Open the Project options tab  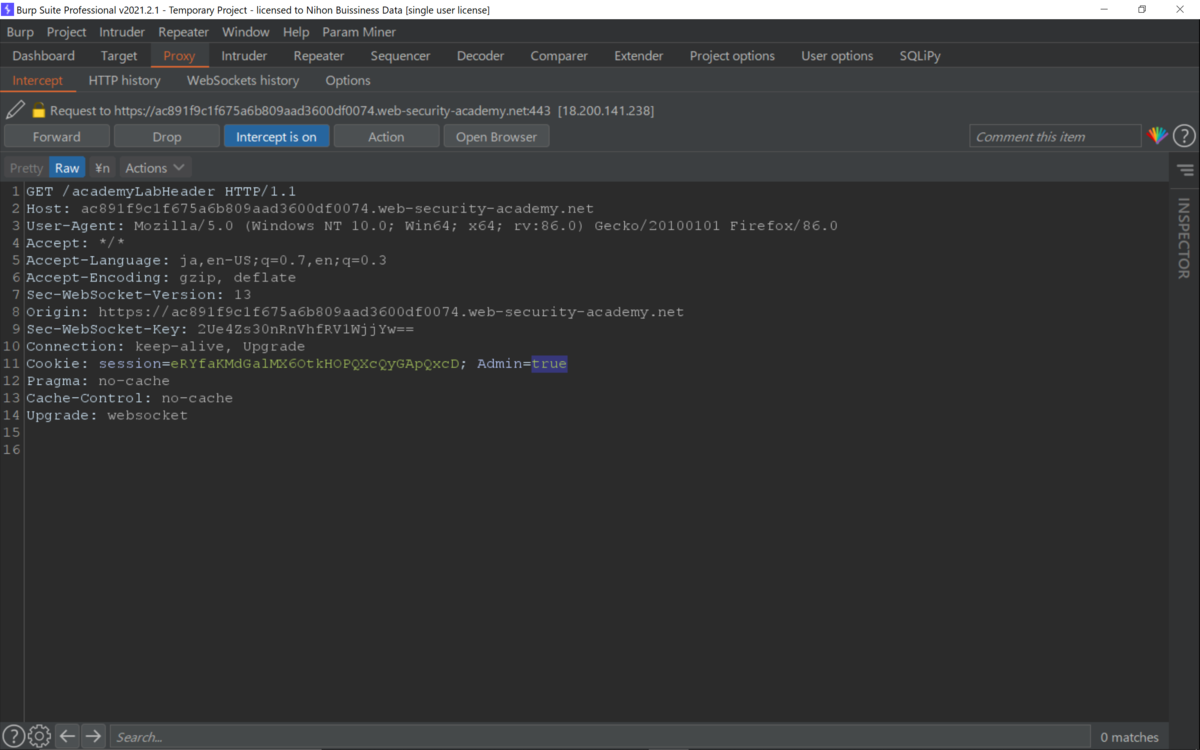tap(732, 56)
